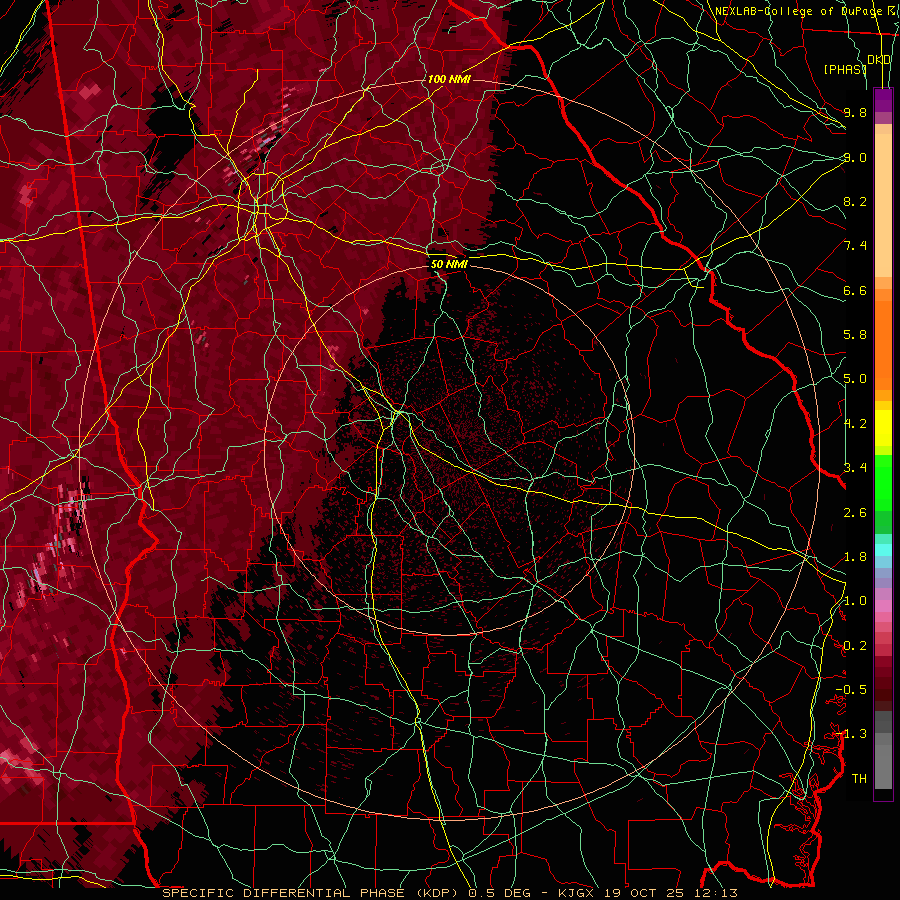Image resolution: width=900 pixels, height=900 pixels.
Task: Click the '19 OCT 25 12:13' timestamp
Action: point(670,893)
